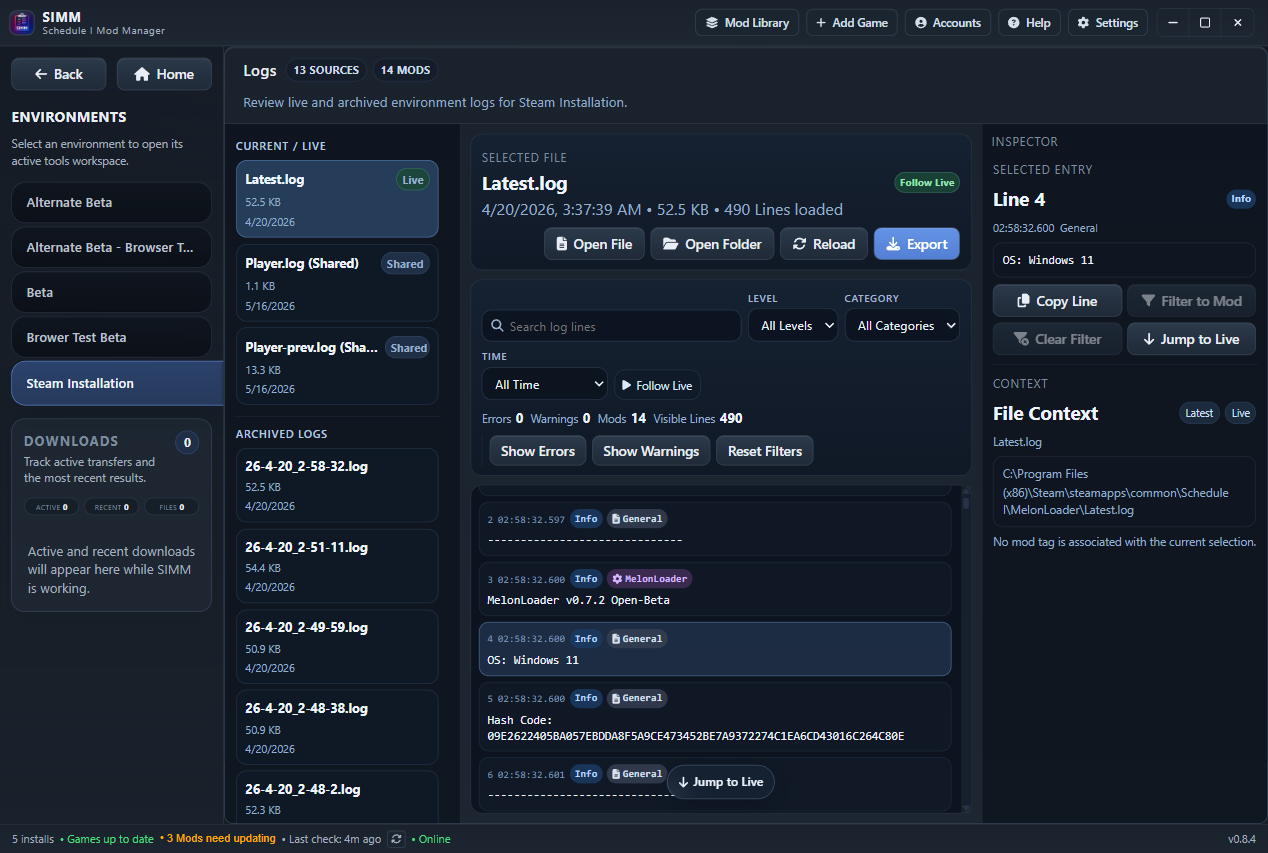The height and width of the screenshot is (853, 1268).
Task: Click Reset Filters
Action: click(765, 451)
